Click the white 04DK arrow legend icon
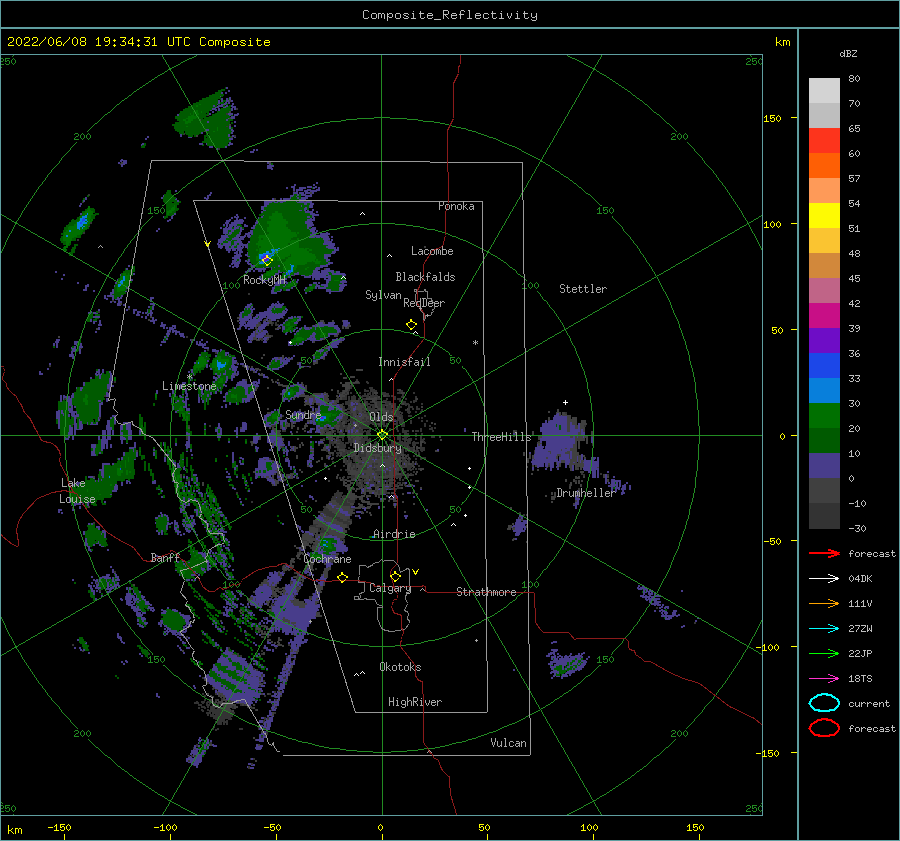The image size is (900, 841). tap(824, 578)
